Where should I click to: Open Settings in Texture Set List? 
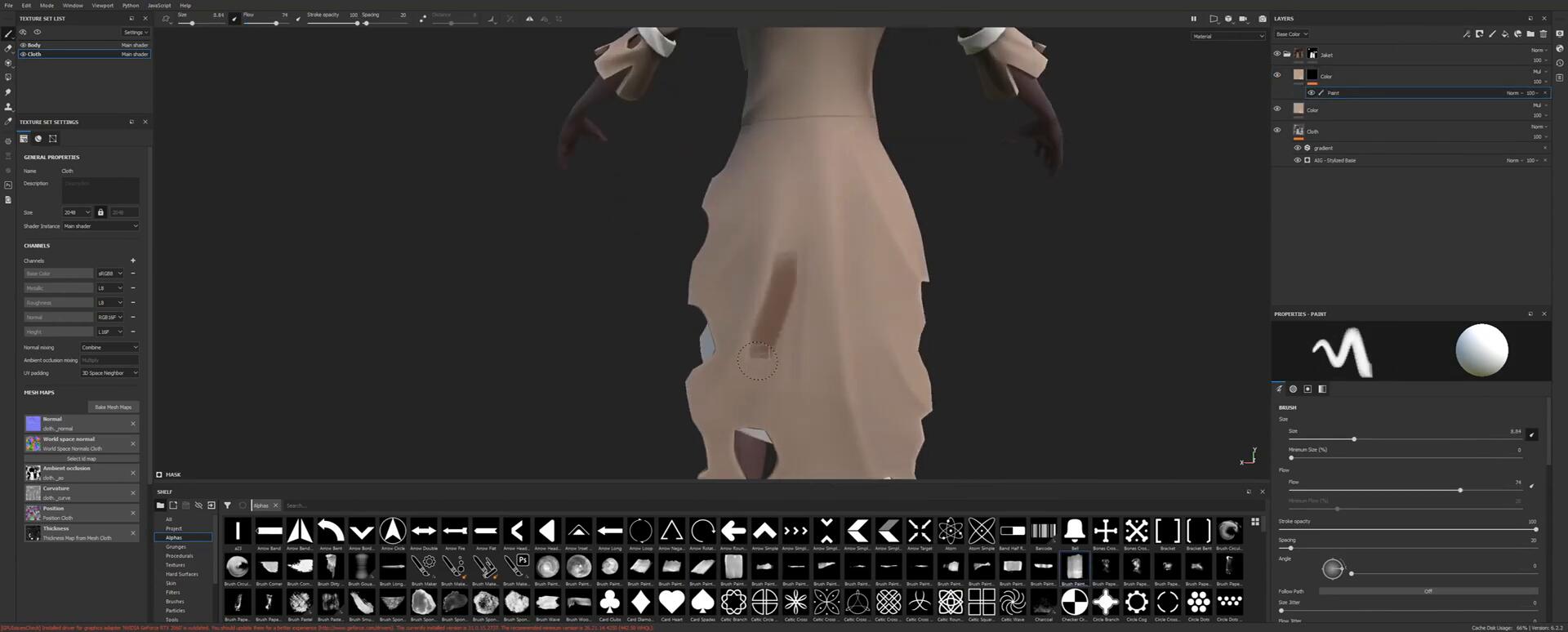point(136,33)
